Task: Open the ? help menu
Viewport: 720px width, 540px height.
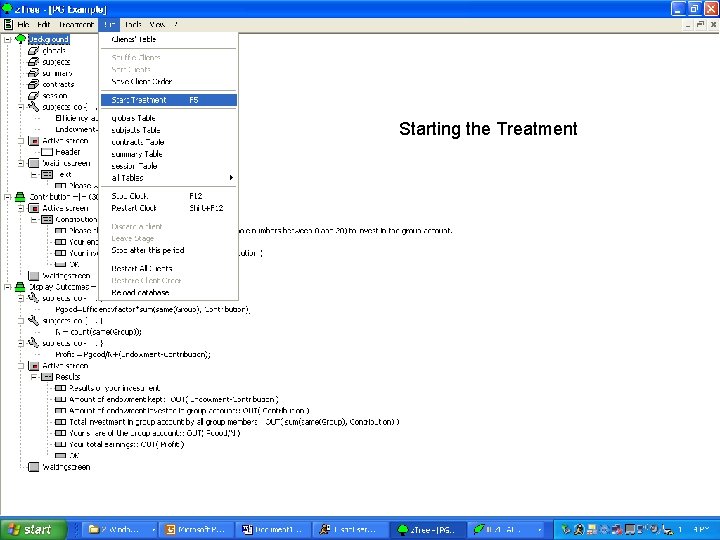Action: click(x=175, y=24)
